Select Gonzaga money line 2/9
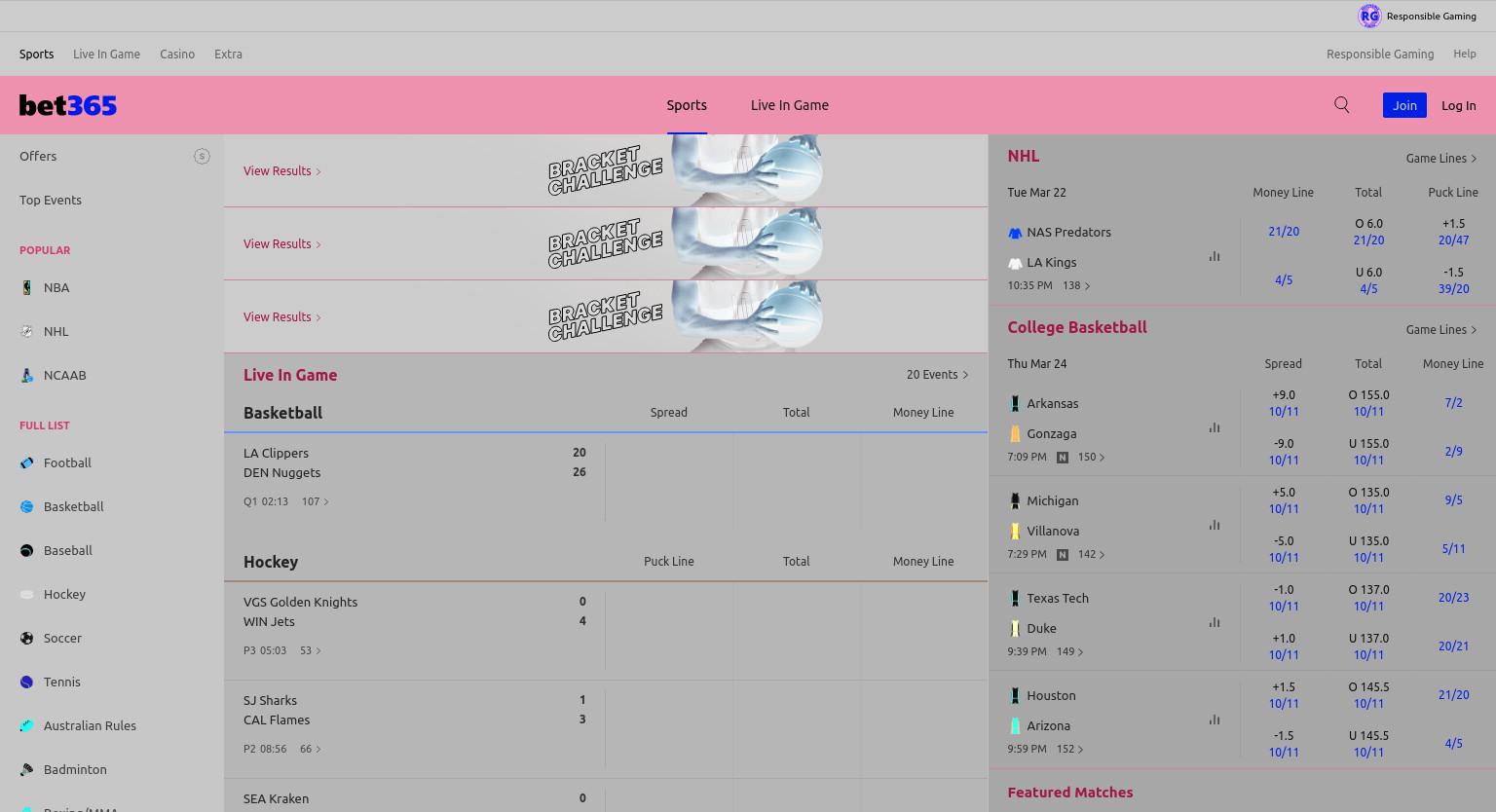This screenshot has height=812, width=1496. click(x=1453, y=451)
